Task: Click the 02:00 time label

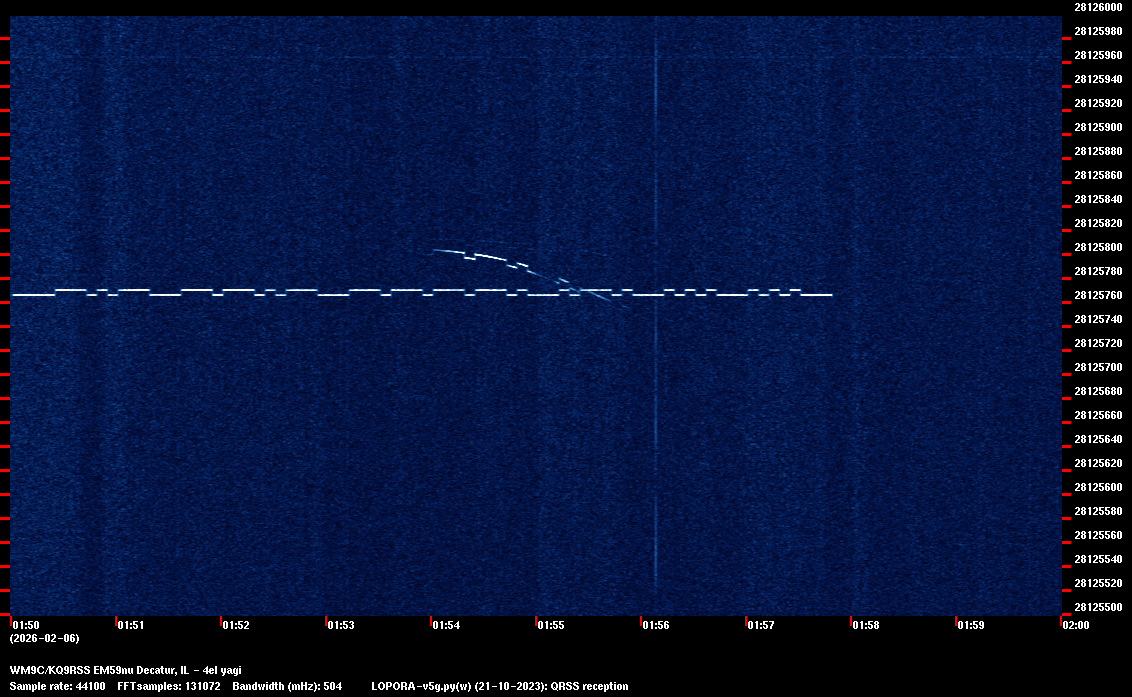Action: (x=1075, y=625)
